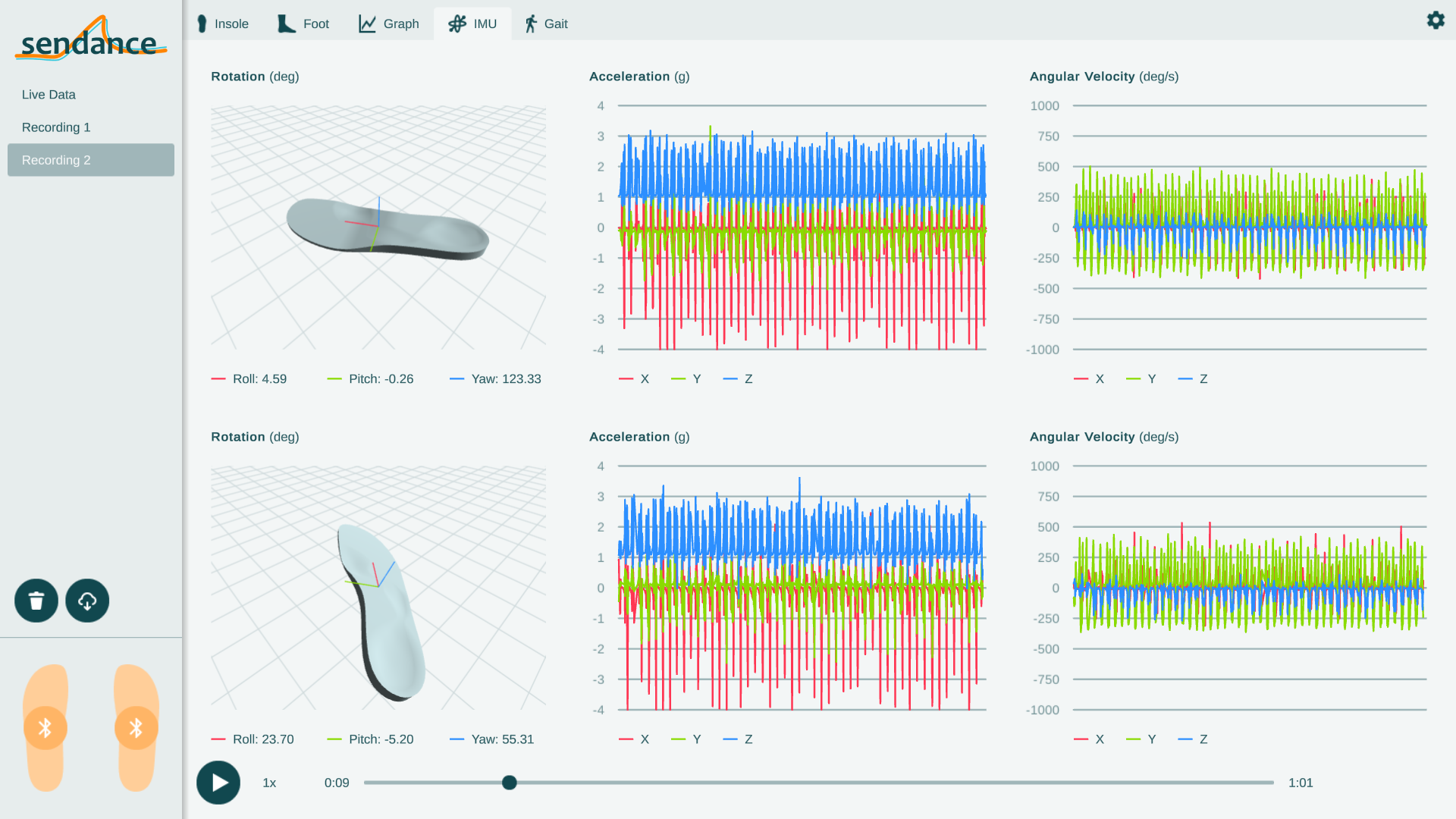The width and height of the screenshot is (1456, 819).
Task: Click the playback timeline slider handle
Action: click(510, 783)
